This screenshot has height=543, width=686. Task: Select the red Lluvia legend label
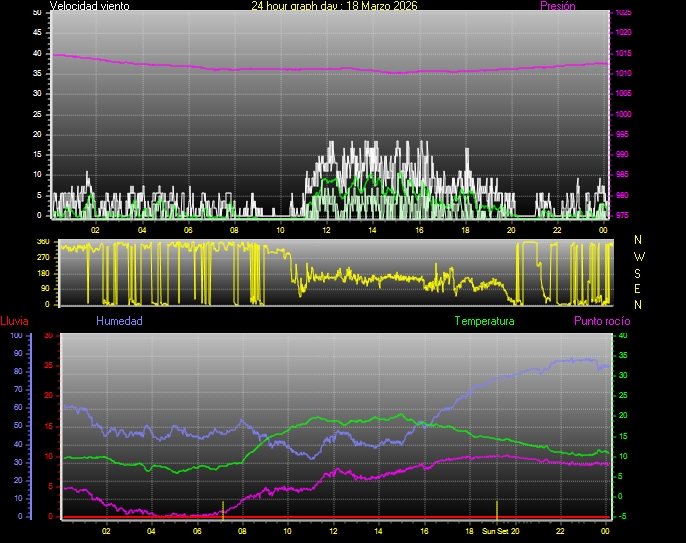[x=14, y=321]
